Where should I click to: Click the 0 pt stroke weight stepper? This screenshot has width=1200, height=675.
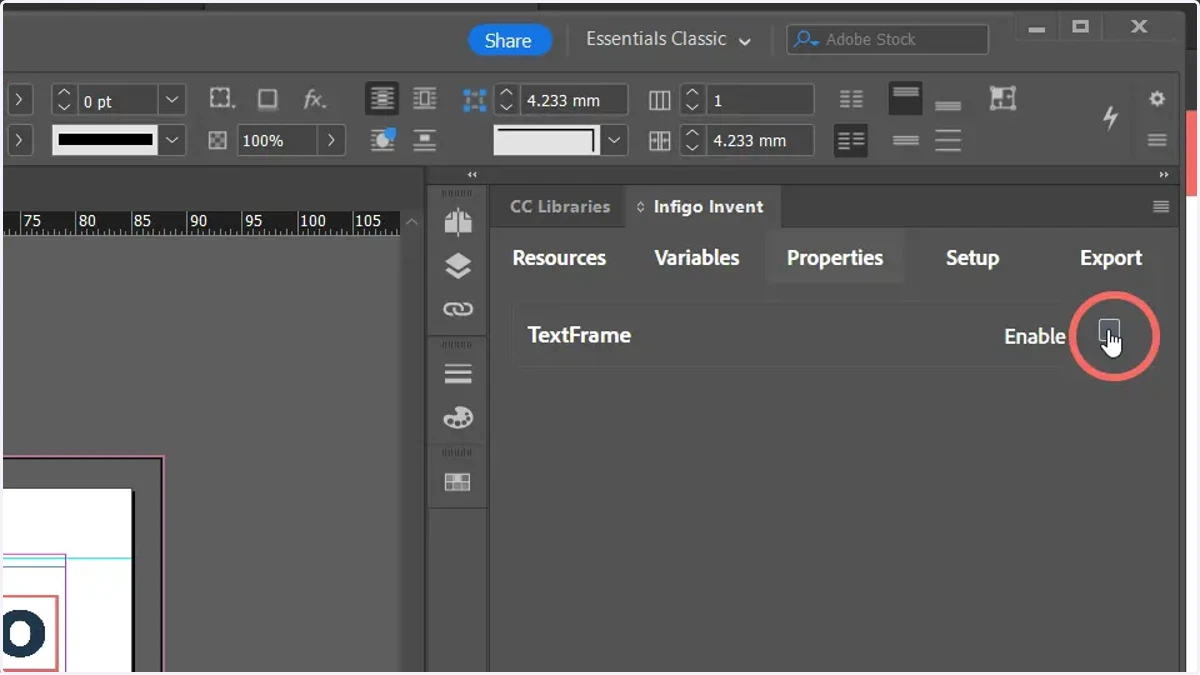[64, 100]
